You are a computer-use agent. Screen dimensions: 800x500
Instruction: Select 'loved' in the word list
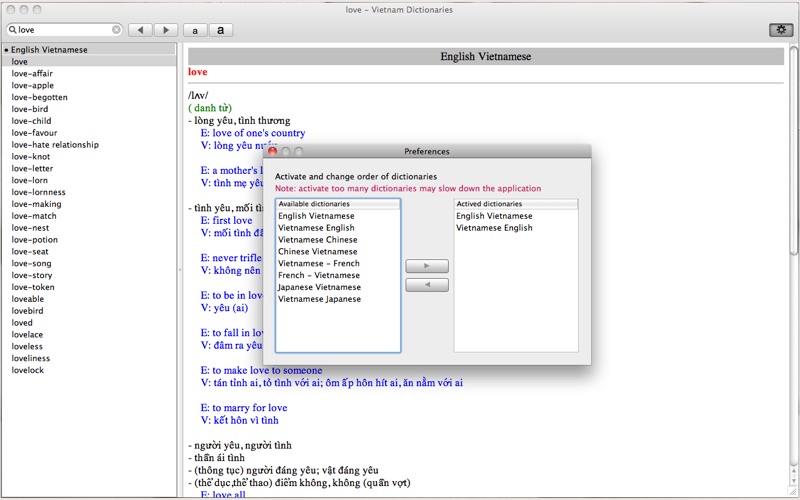[x=22, y=322]
